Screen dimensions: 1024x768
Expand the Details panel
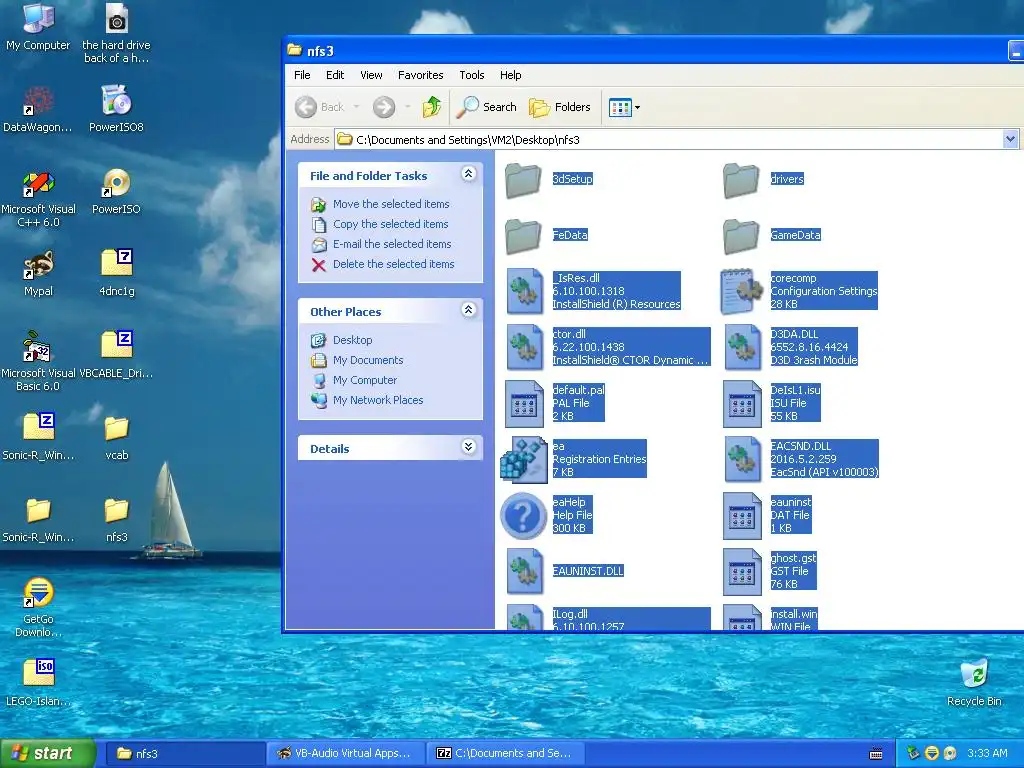(x=468, y=447)
